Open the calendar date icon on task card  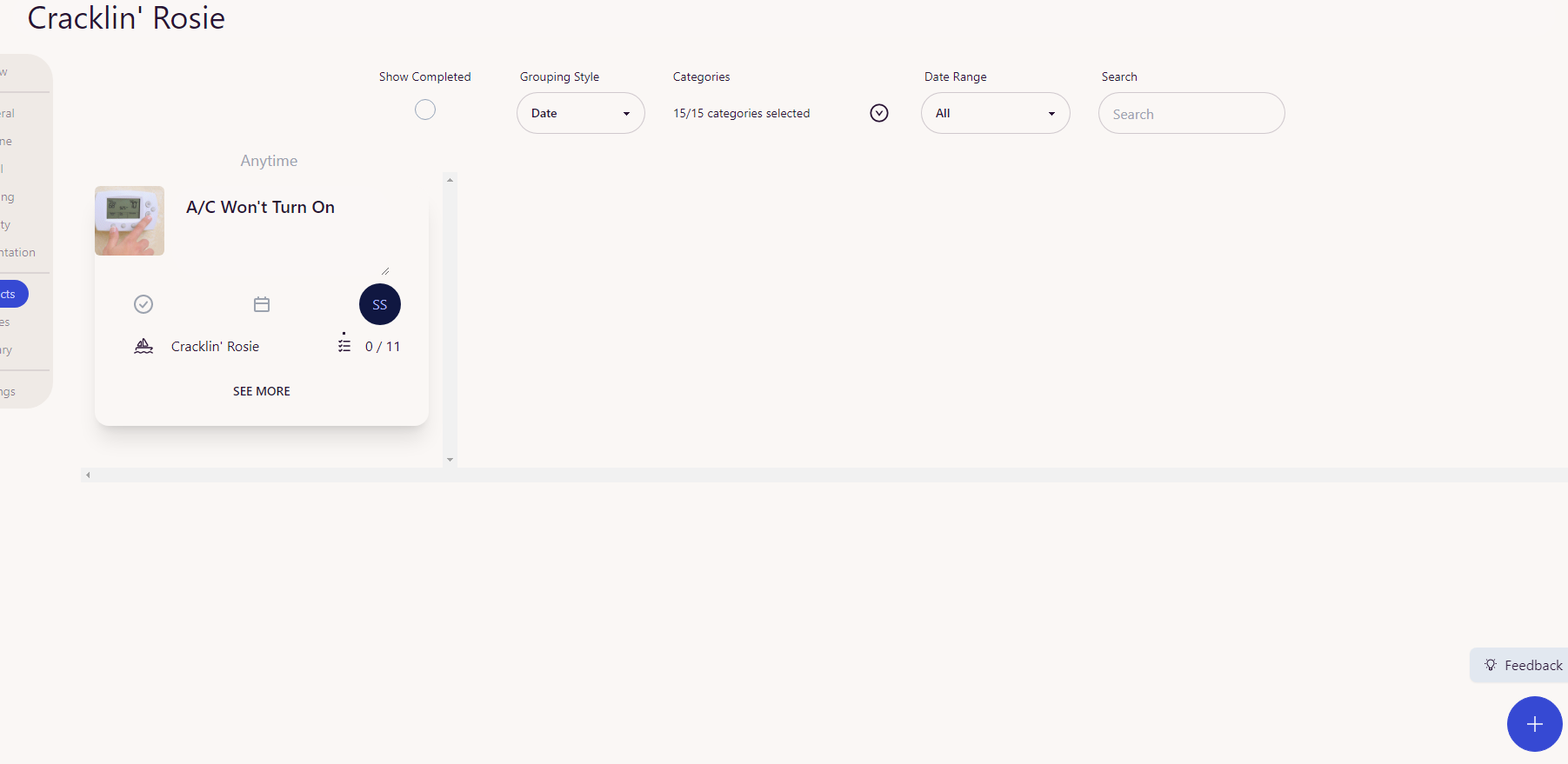point(262,304)
